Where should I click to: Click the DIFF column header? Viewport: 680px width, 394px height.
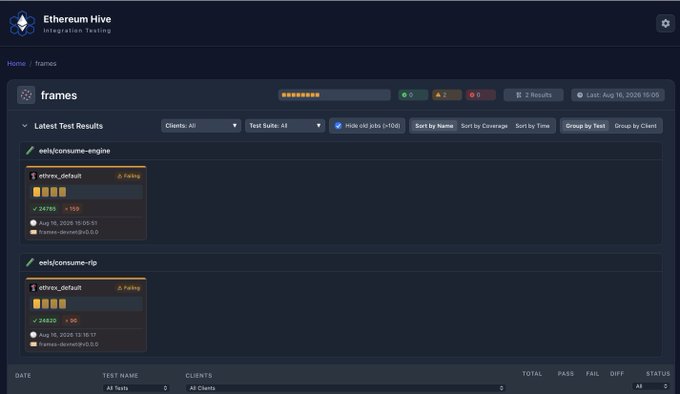click(617, 374)
